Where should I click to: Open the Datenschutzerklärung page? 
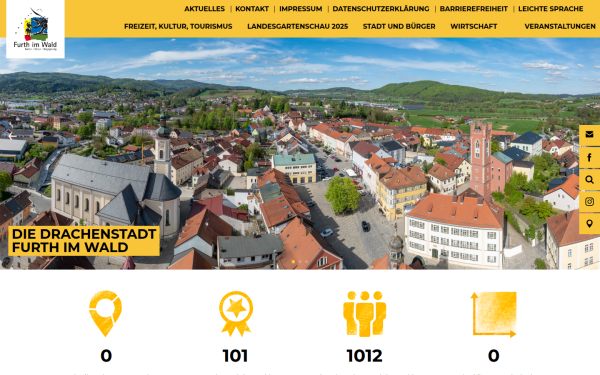(381, 8)
